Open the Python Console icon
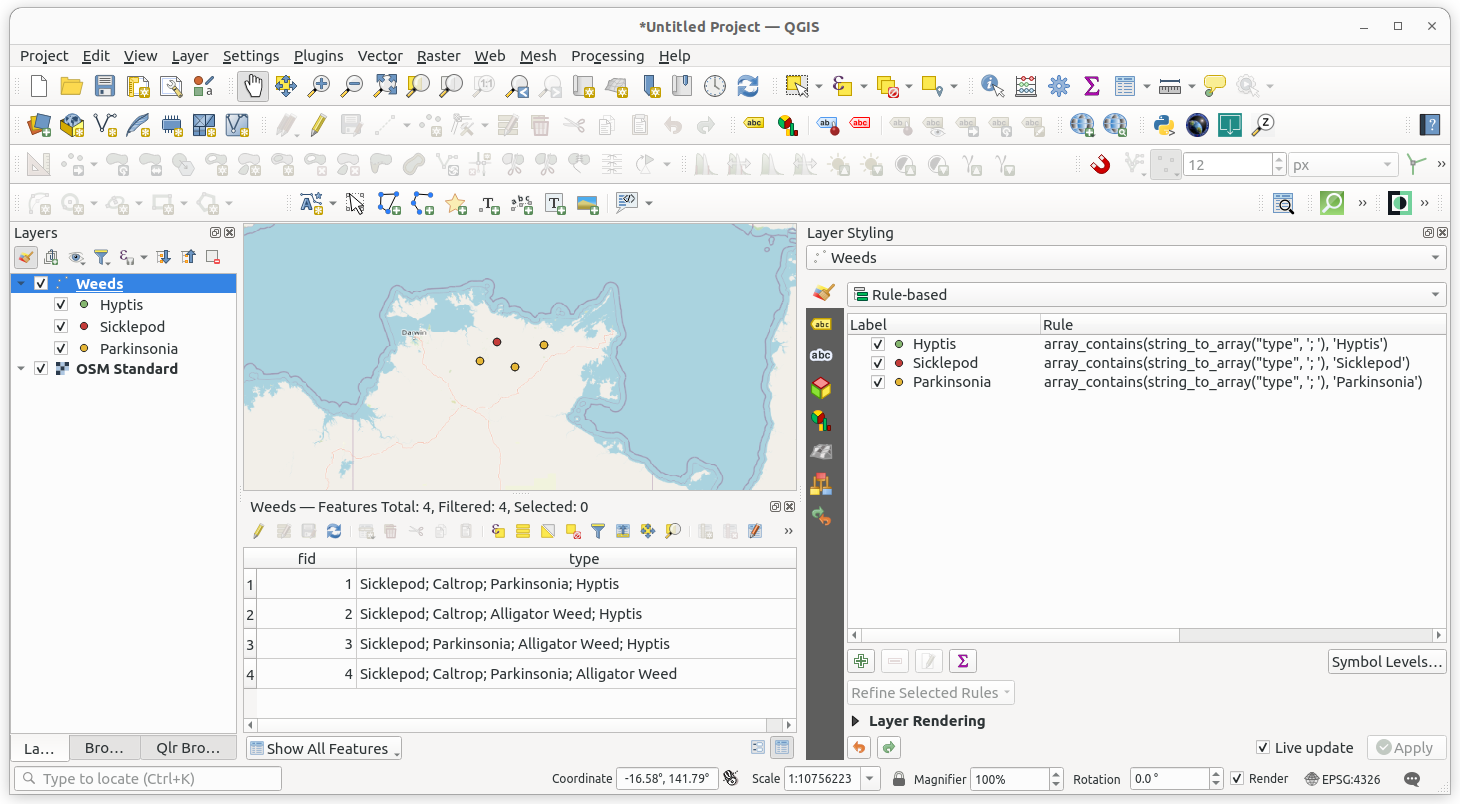Image resolution: width=1460 pixels, height=804 pixels. (x=1163, y=125)
